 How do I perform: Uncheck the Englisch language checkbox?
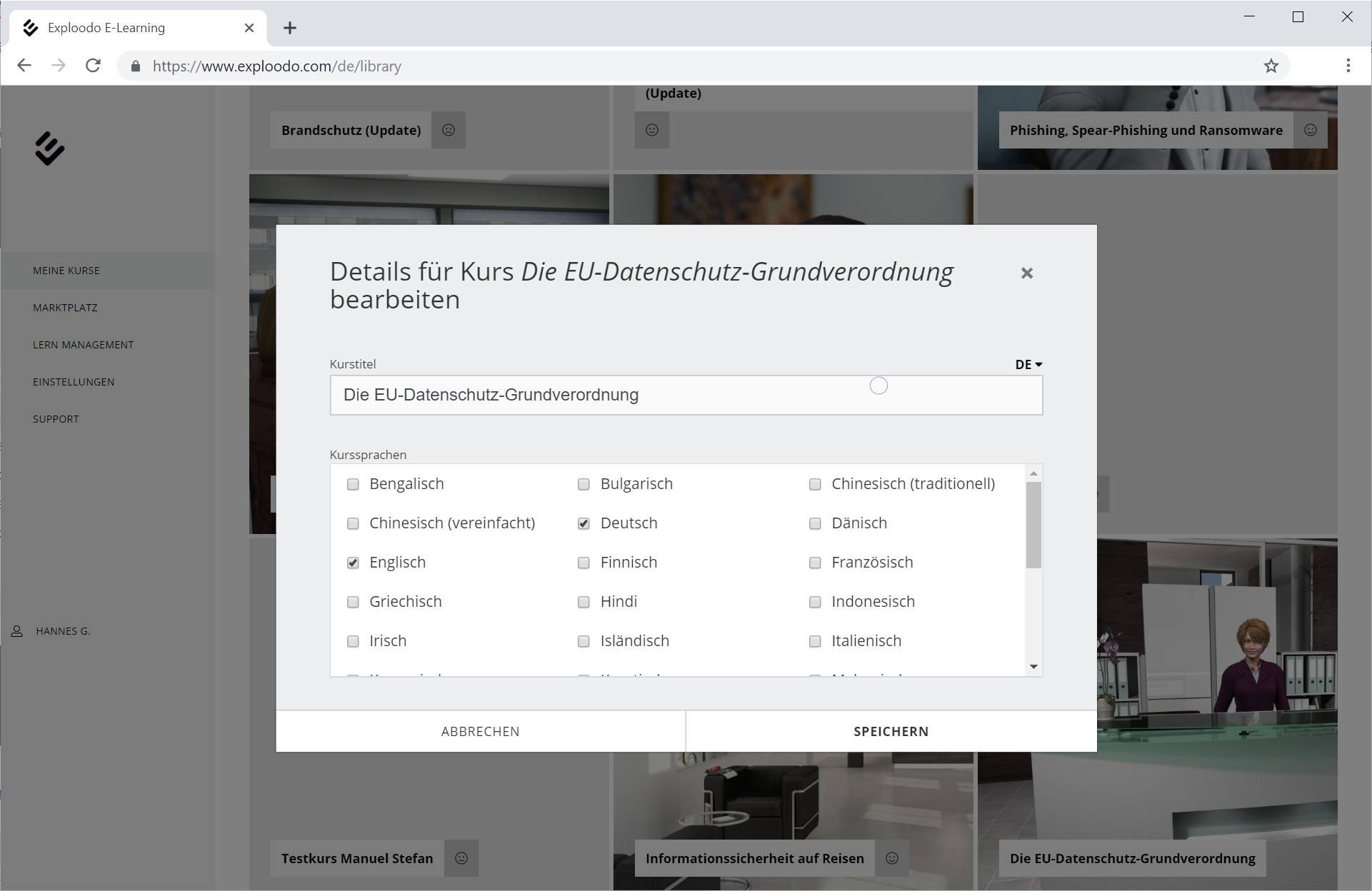point(353,563)
